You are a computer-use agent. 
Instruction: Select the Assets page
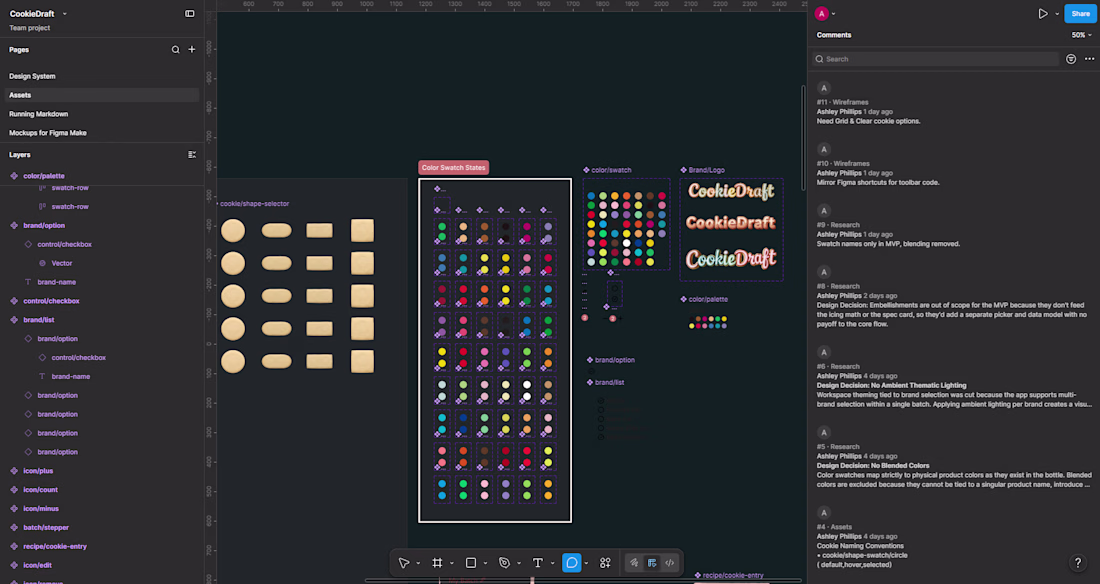(x=102, y=95)
